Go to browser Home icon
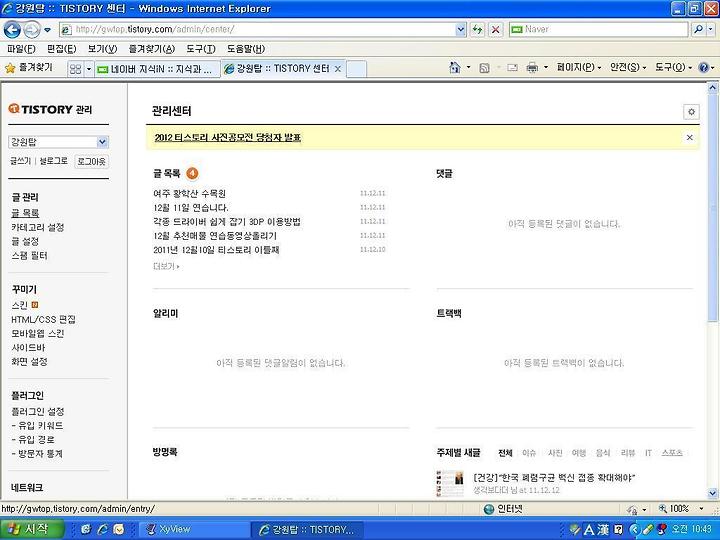Viewport: 720px width, 540px height. (455, 68)
